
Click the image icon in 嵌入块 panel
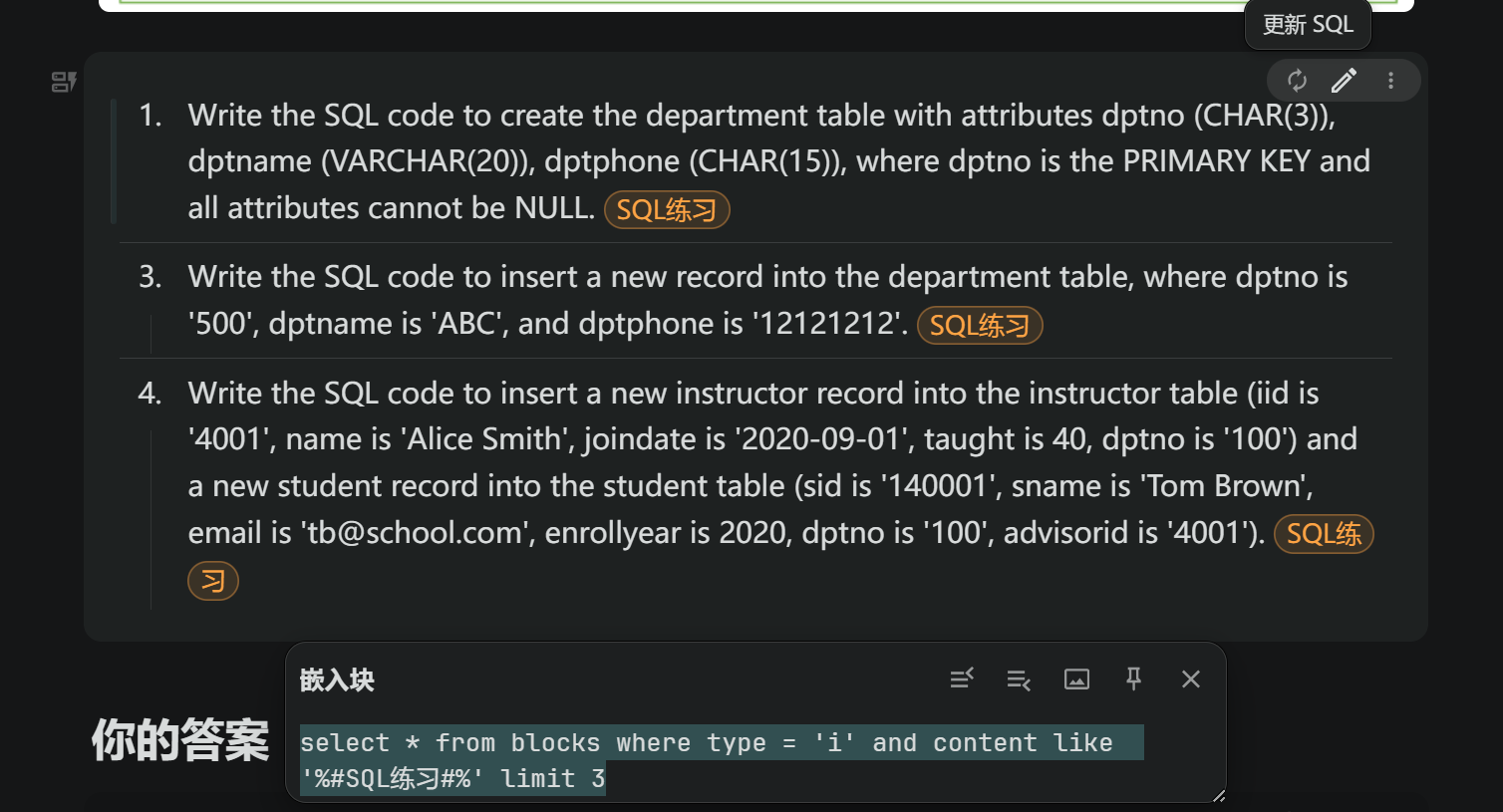point(1076,679)
